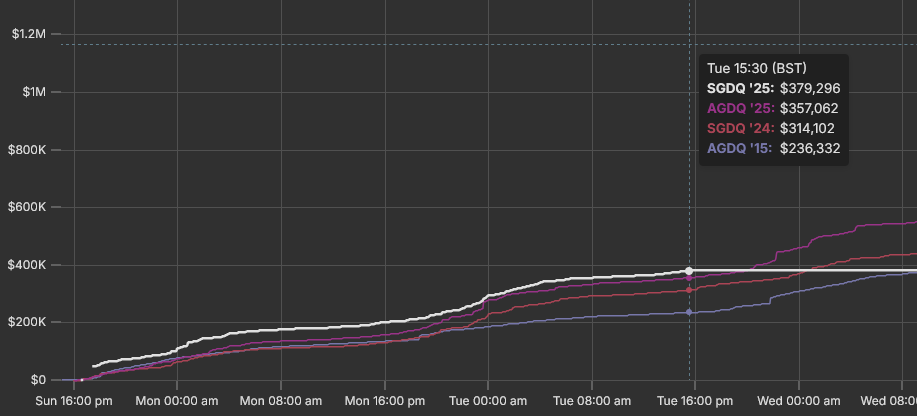
Task: Click the $600K y-axis label
Action: [27, 207]
